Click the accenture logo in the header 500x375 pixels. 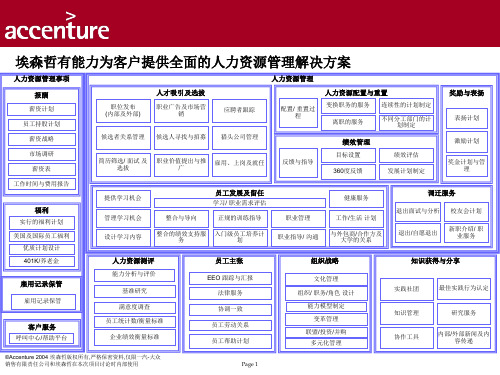[57, 27]
